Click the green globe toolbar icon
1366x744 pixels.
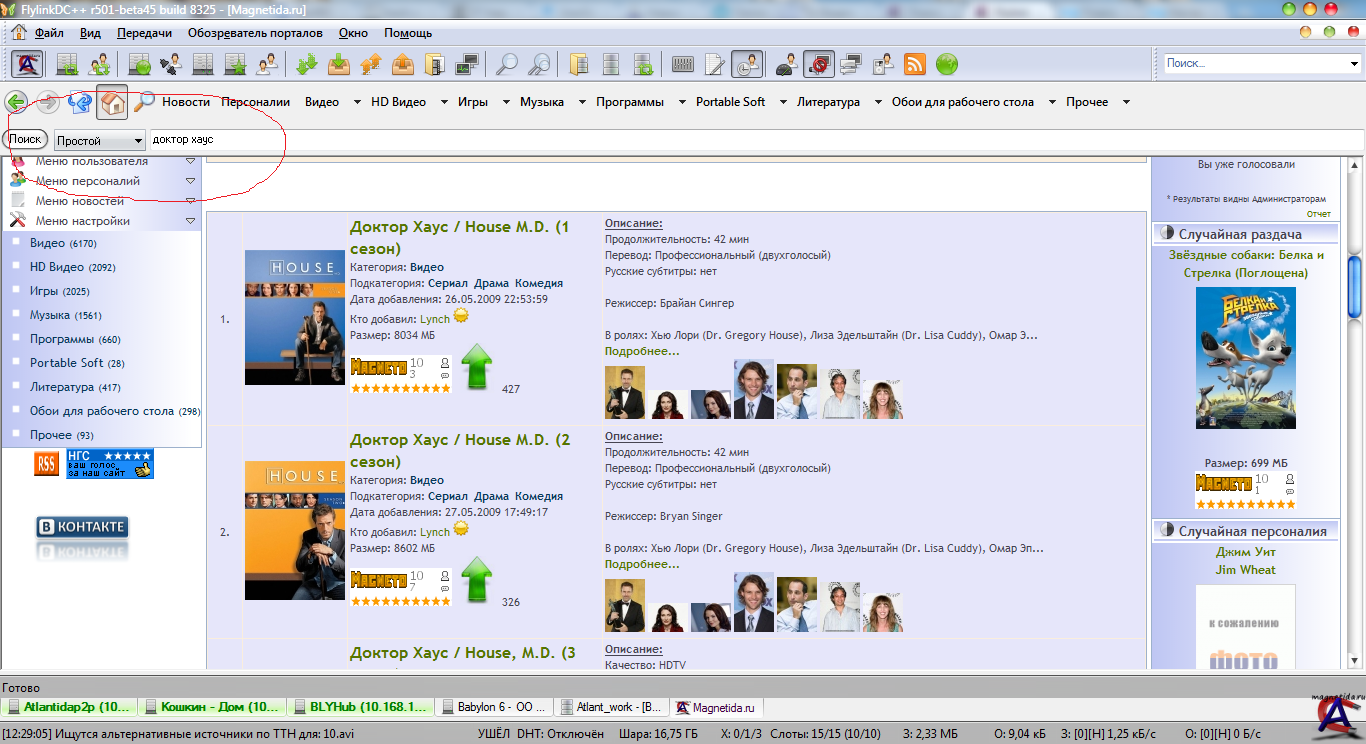pyautogui.click(x=947, y=65)
